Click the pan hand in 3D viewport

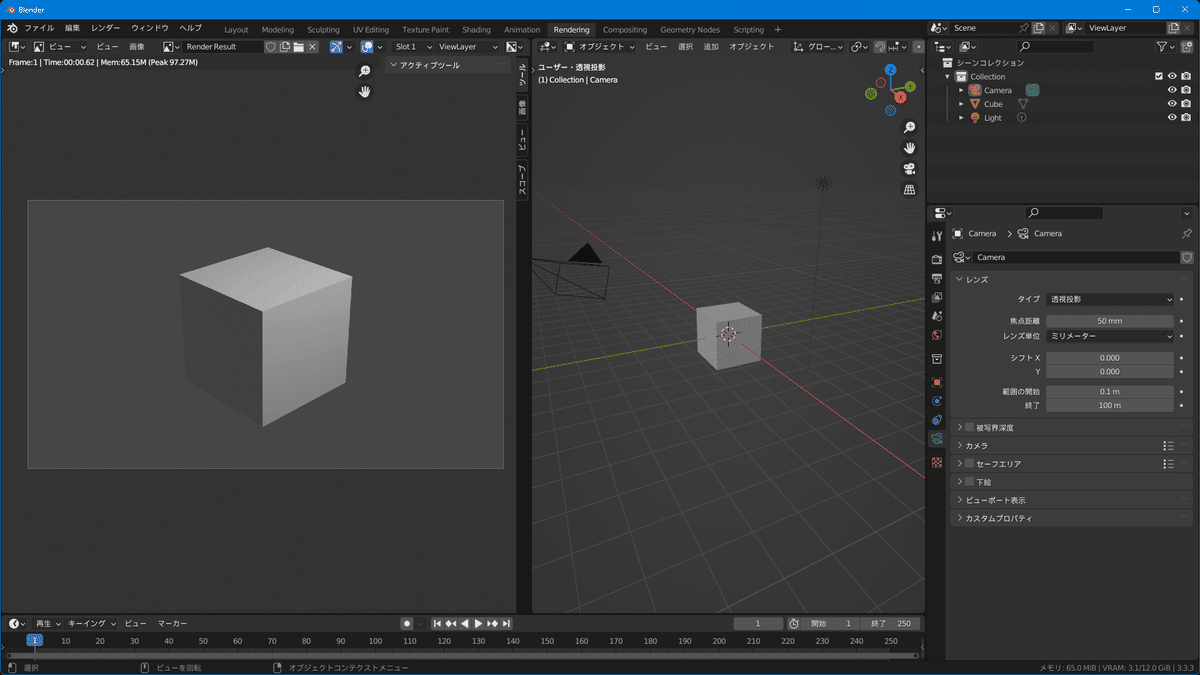click(909, 148)
